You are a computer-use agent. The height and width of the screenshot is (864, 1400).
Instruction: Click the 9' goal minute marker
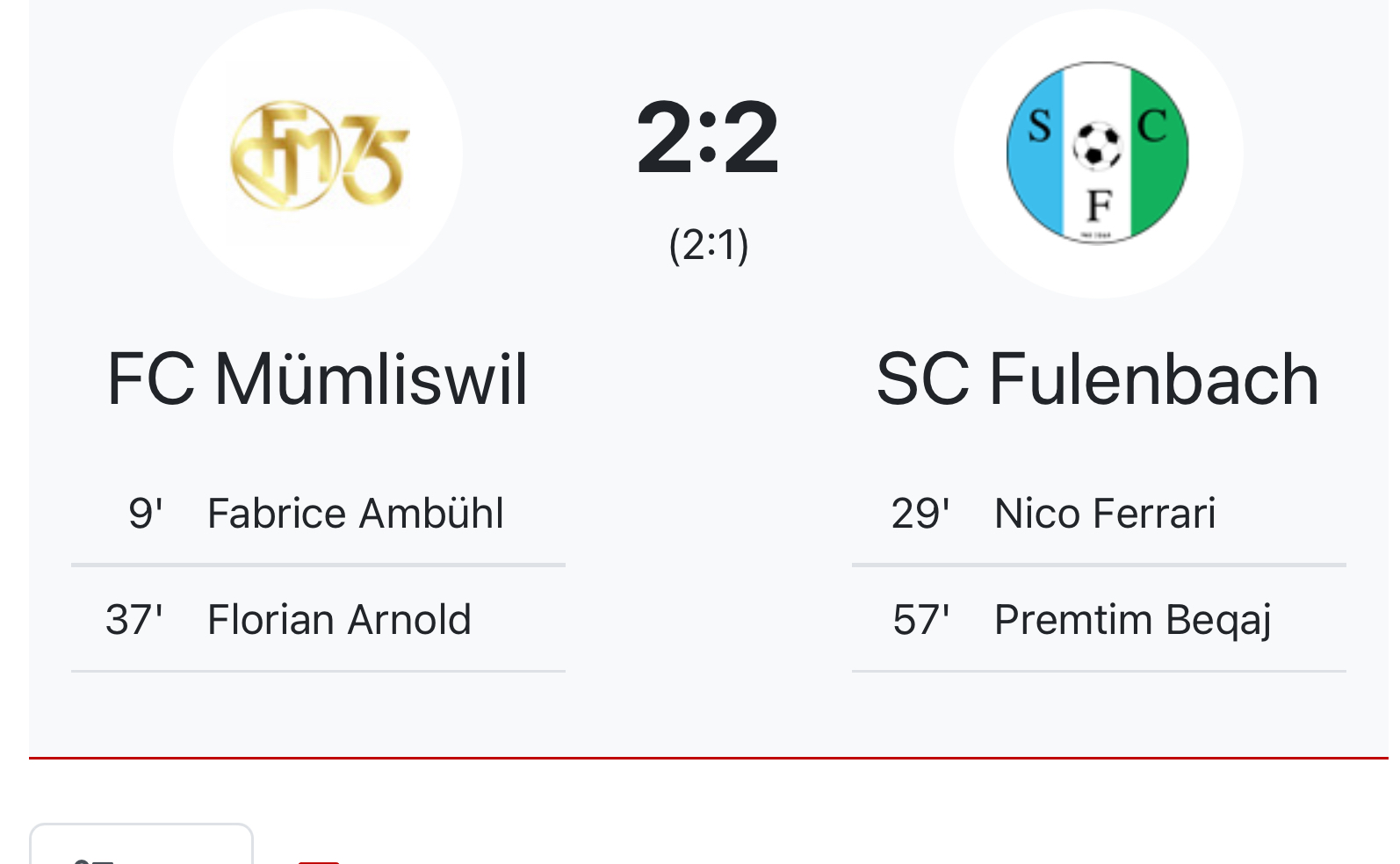(x=145, y=514)
